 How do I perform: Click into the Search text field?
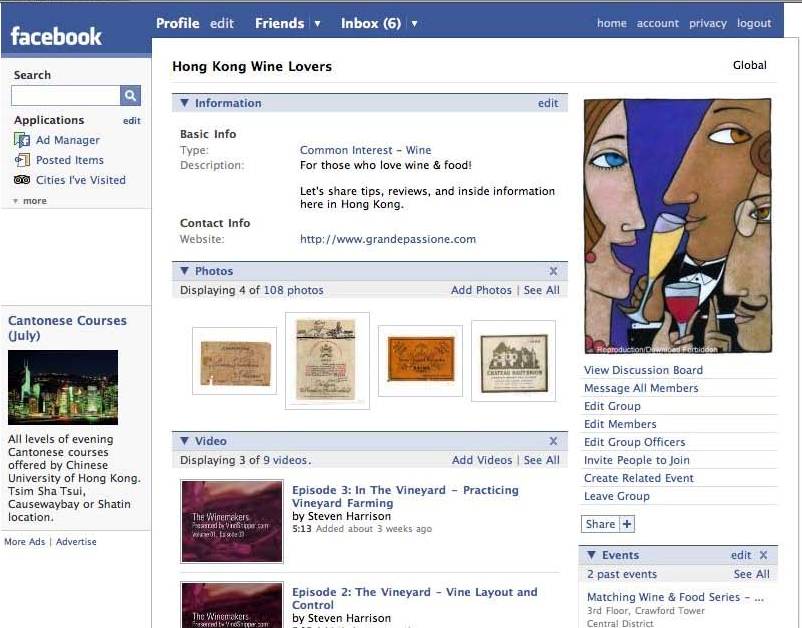point(65,96)
